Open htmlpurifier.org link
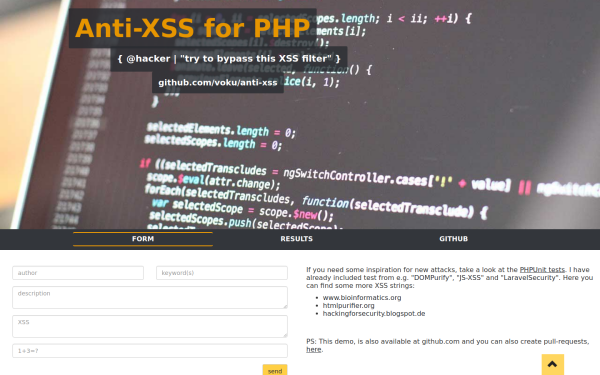The width and height of the screenshot is (600, 375). tap(348, 305)
